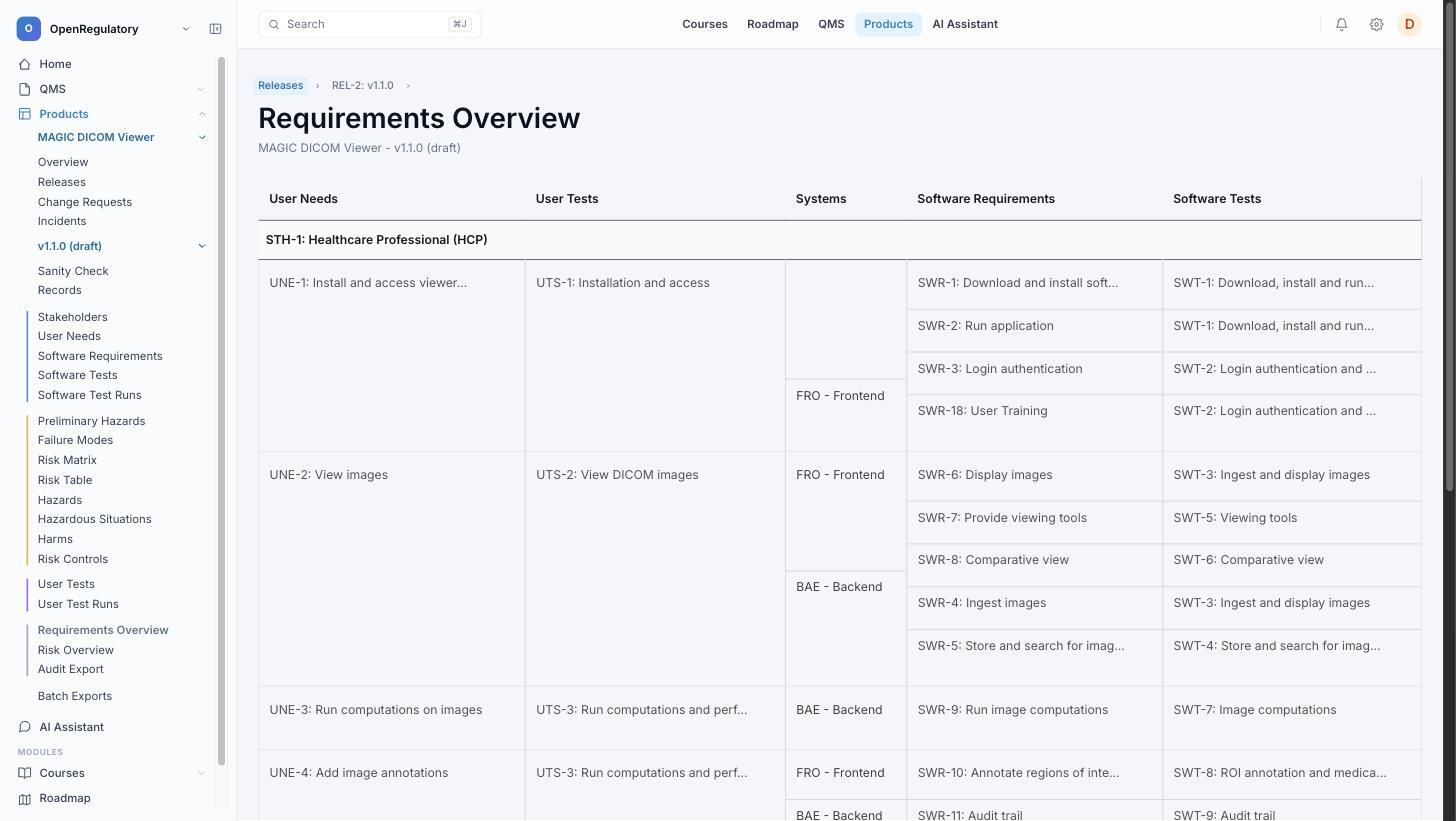Open Risk Overview in the sidebar
The width and height of the screenshot is (1456, 821).
[x=76, y=650]
